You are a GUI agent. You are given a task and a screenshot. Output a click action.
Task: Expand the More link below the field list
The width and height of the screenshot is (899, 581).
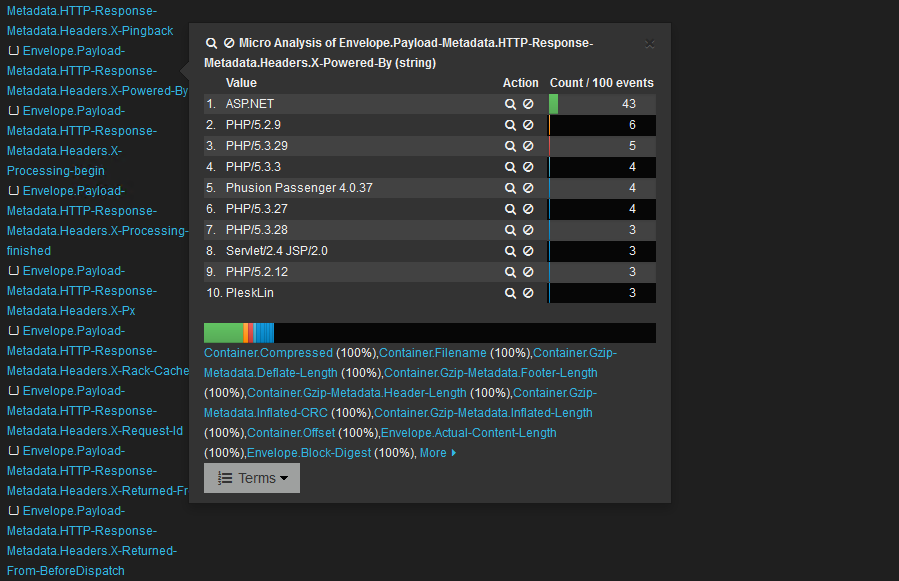433,452
